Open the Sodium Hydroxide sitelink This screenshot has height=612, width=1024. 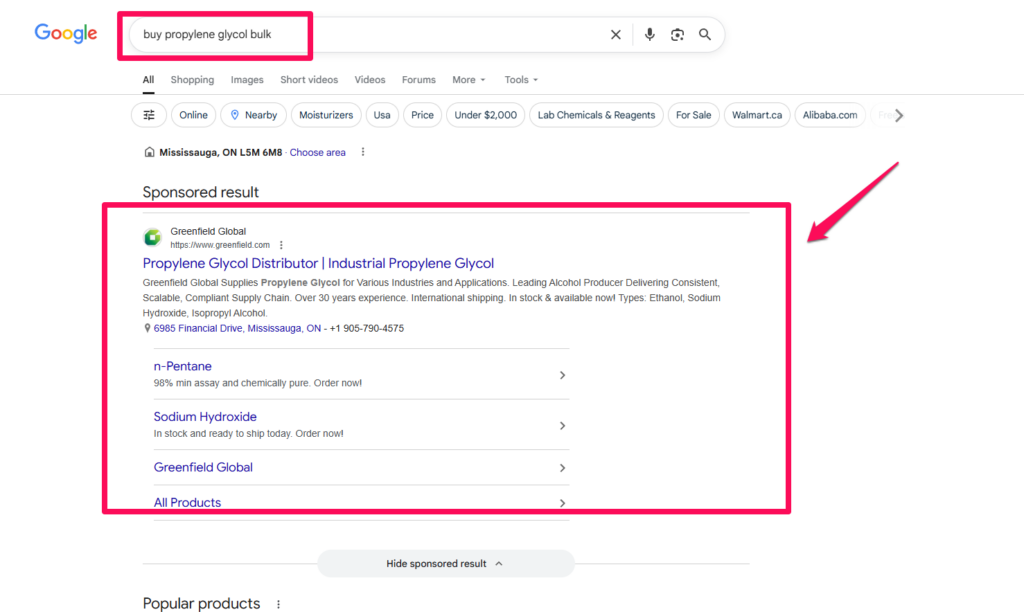205,417
